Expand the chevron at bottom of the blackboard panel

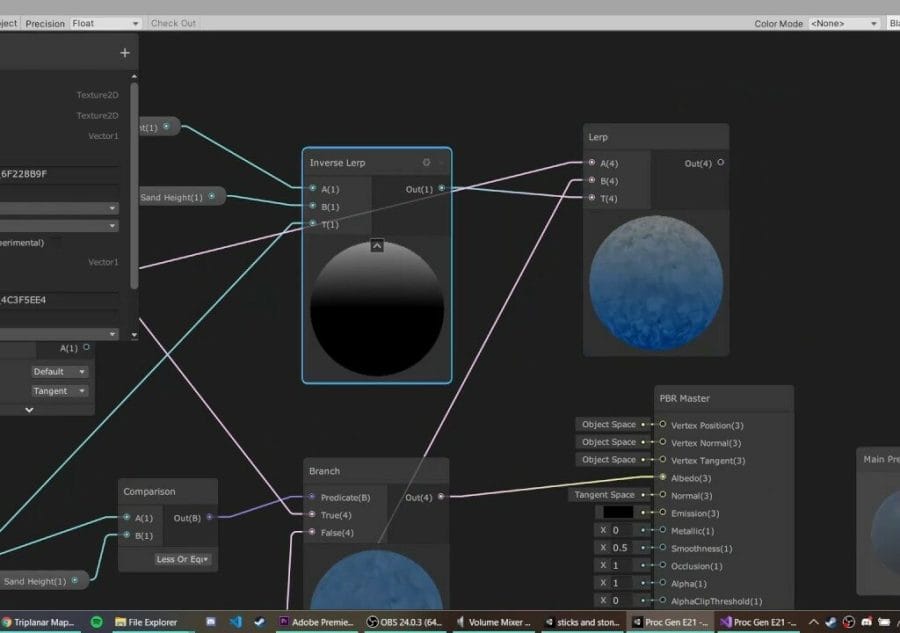click(28, 409)
